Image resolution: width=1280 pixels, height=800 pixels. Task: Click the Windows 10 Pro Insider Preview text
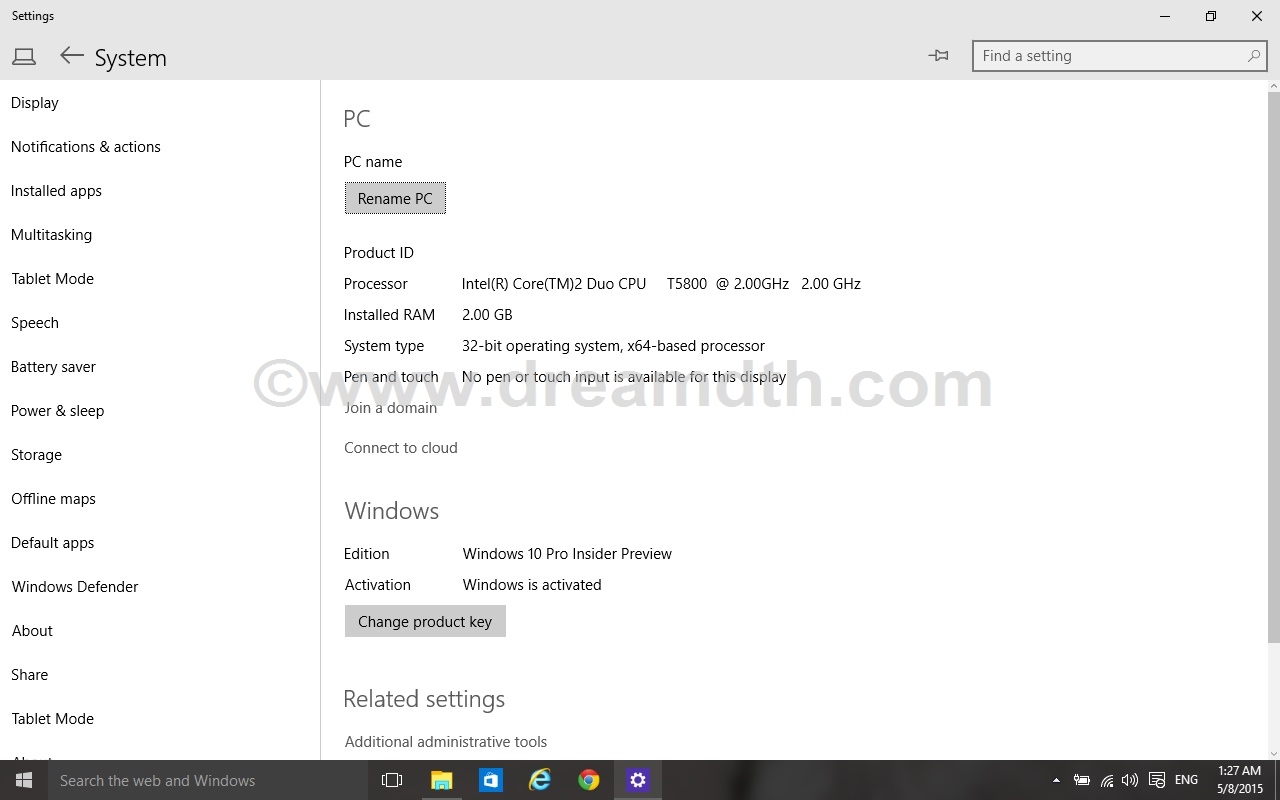567,554
